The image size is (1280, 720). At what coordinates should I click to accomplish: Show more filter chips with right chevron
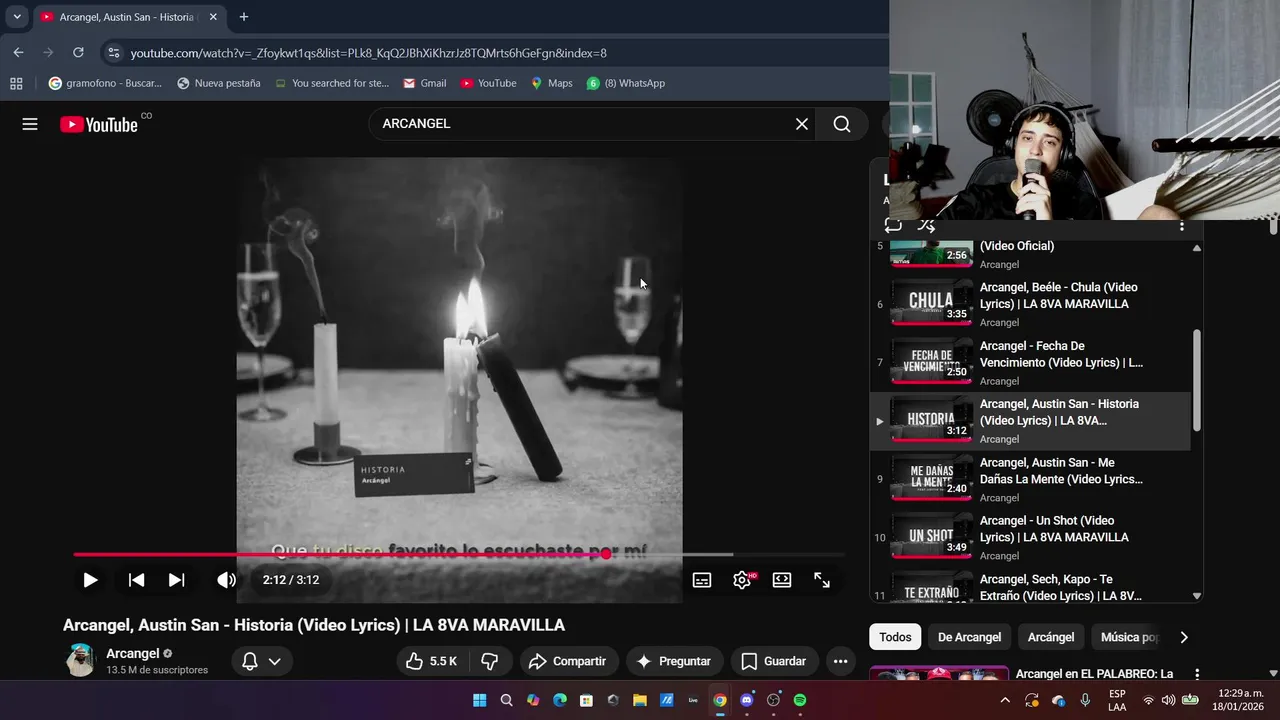coord(1184,637)
